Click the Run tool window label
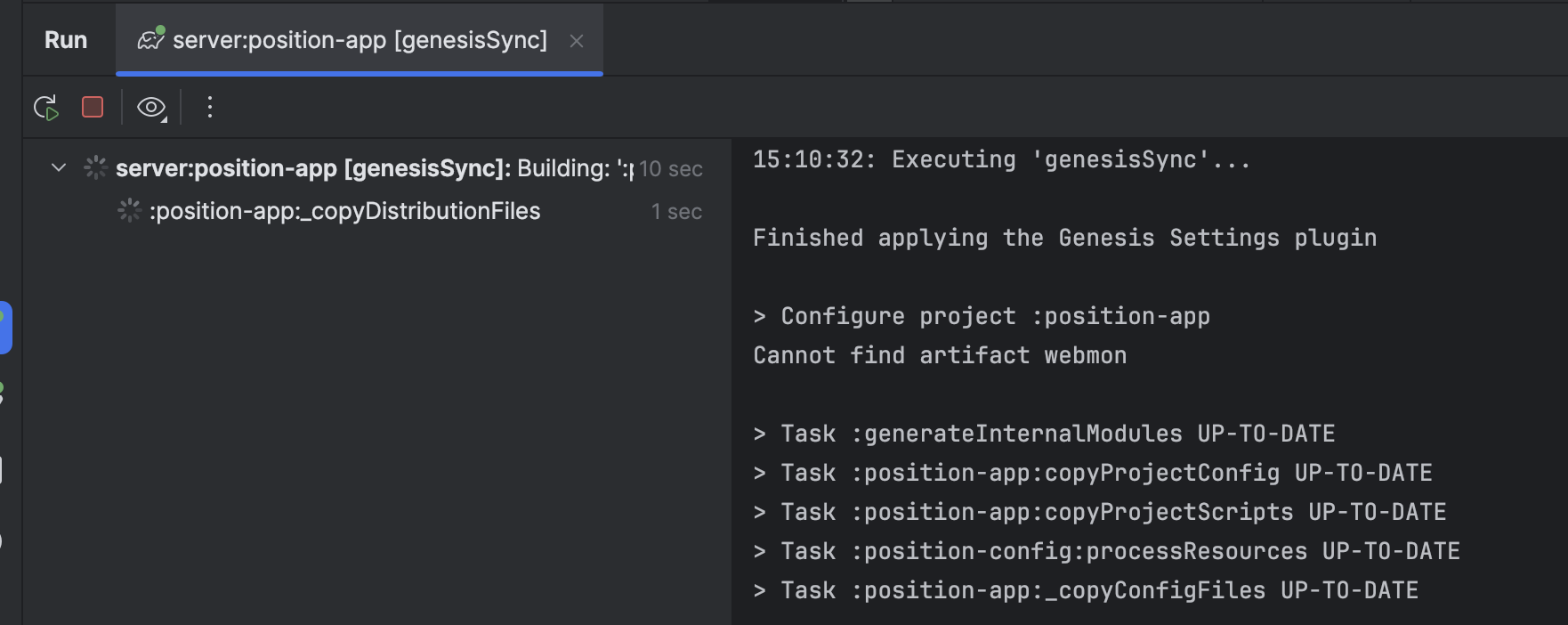This screenshot has width=1568, height=625. click(66, 40)
